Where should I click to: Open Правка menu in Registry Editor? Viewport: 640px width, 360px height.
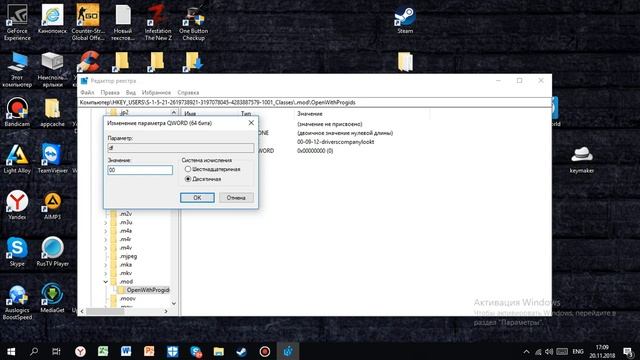pyautogui.click(x=110, y=93)
